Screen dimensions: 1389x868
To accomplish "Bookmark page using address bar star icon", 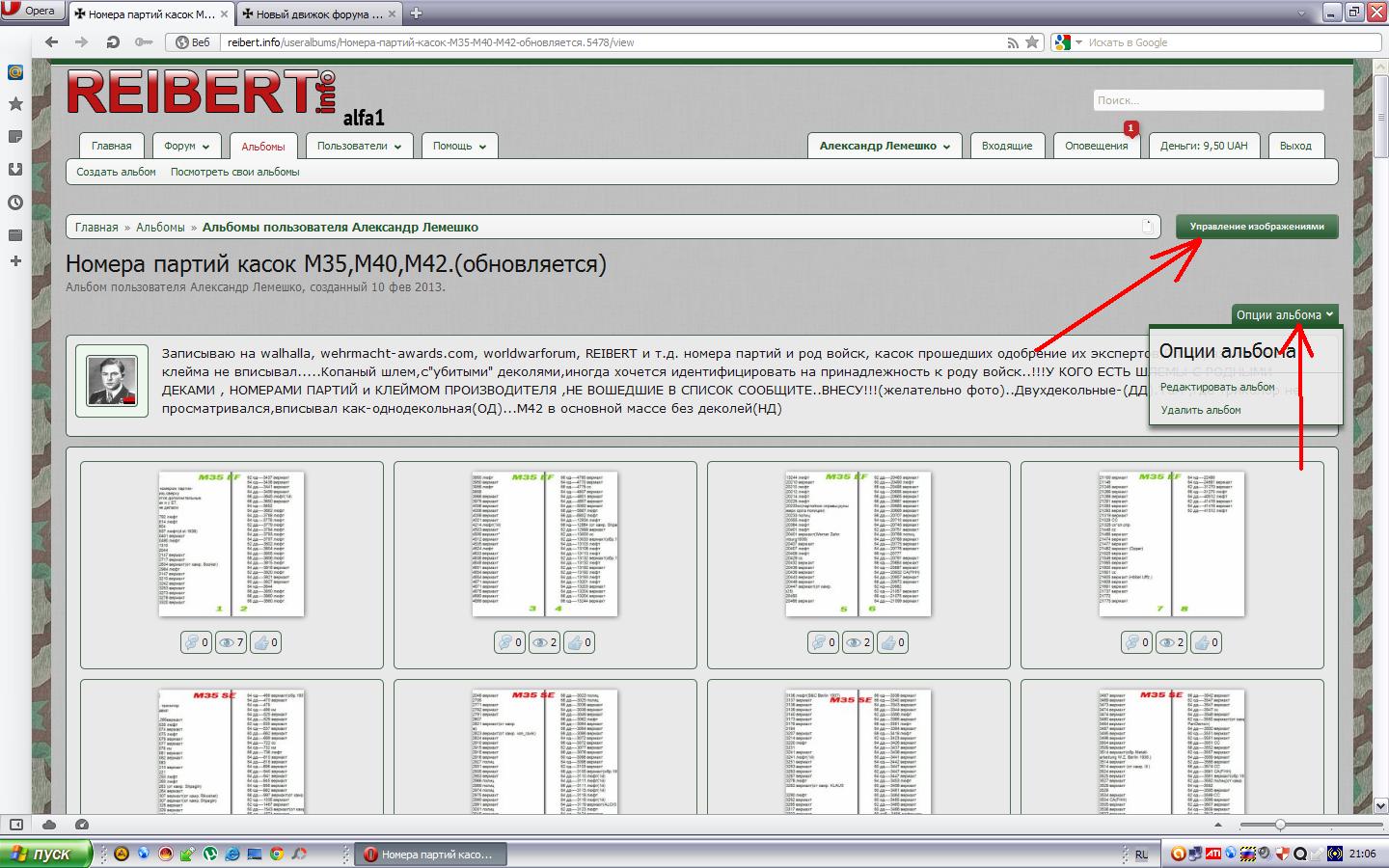I will [x=1032, y=42].
